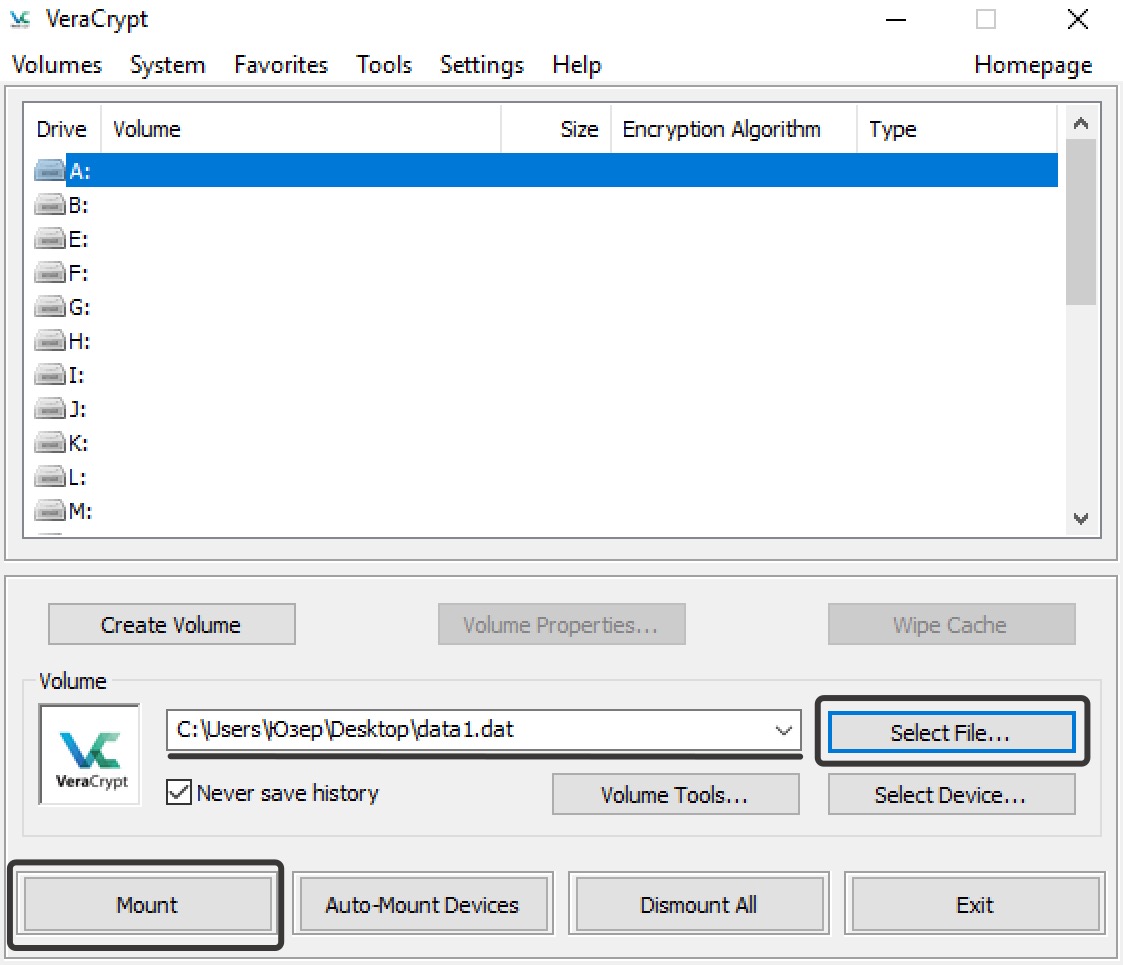This screenshot has width=1123, height=965.
Task: Click the drive icon for F:
Action: click(x=49, y=273)
